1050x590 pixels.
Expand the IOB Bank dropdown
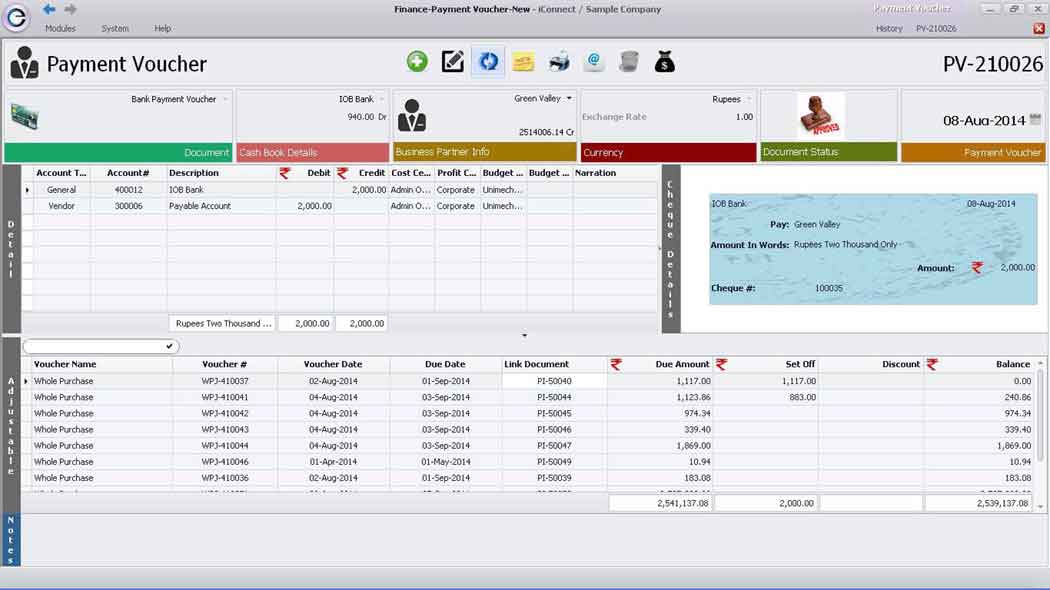point(382,99)
